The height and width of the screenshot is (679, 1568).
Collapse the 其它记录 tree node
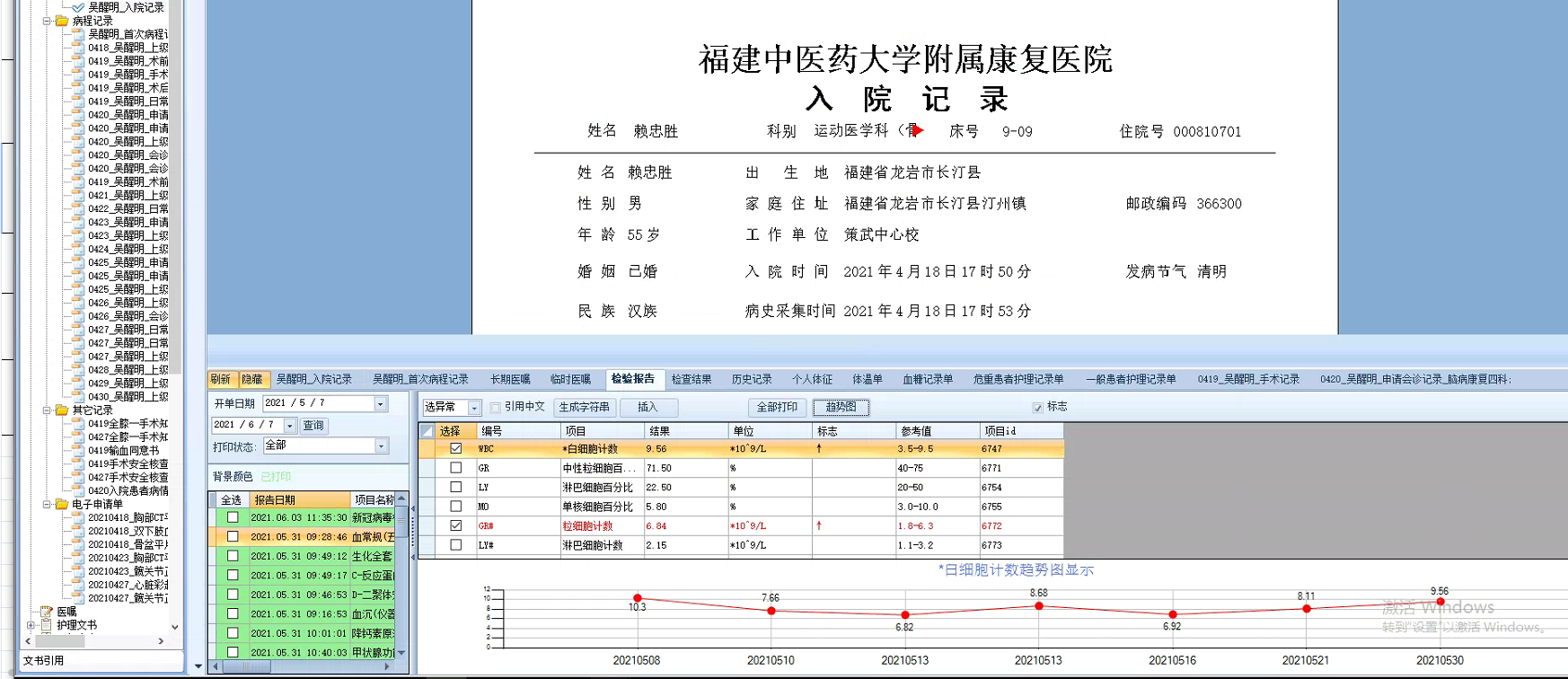click(x=47, y=410)
